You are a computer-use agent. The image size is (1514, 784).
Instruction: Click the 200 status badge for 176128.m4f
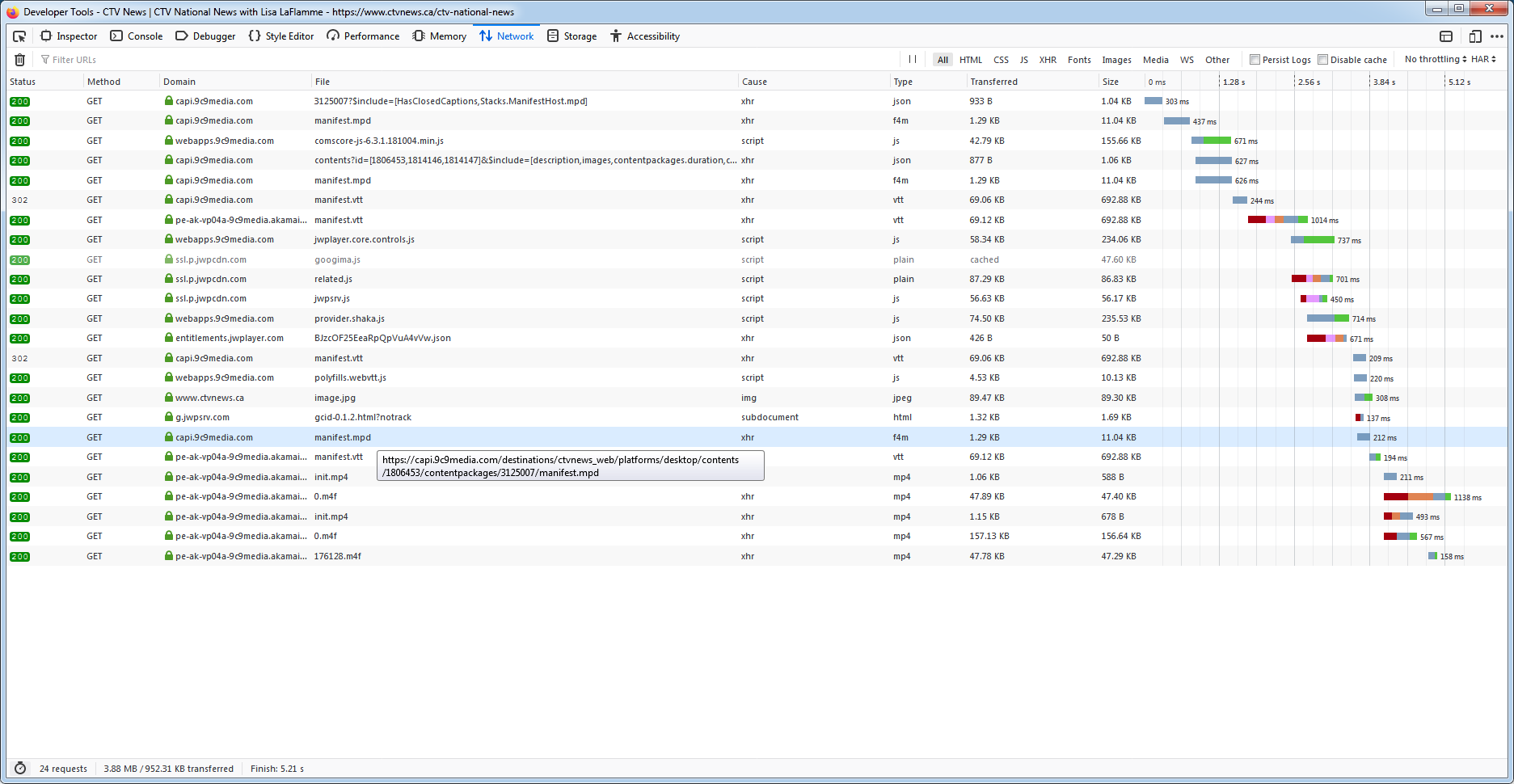pos(20,557)
